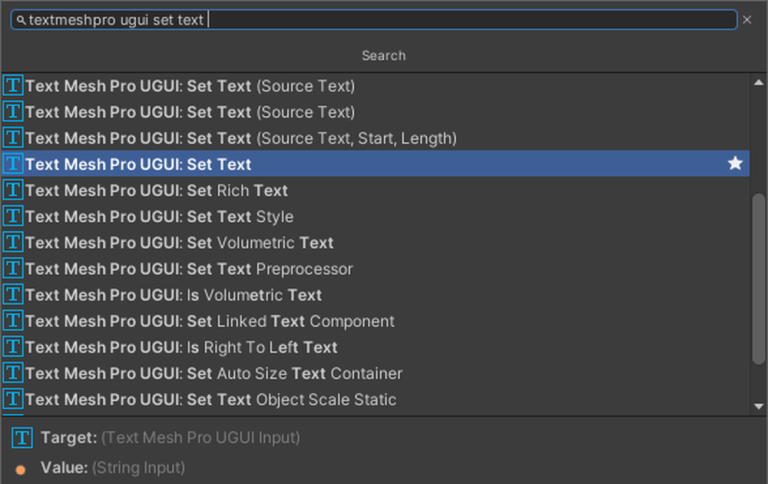Click the icon next to Set Text Preprocessor
Screen dimensions: 768x484
pyautogui.click(x=13, y=268)
